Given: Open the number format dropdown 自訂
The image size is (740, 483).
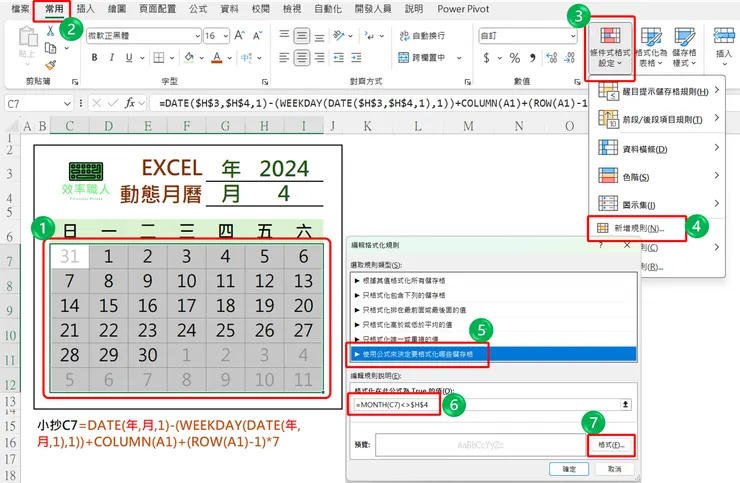Looking at the screenshot, I should [x=573, y=35].
